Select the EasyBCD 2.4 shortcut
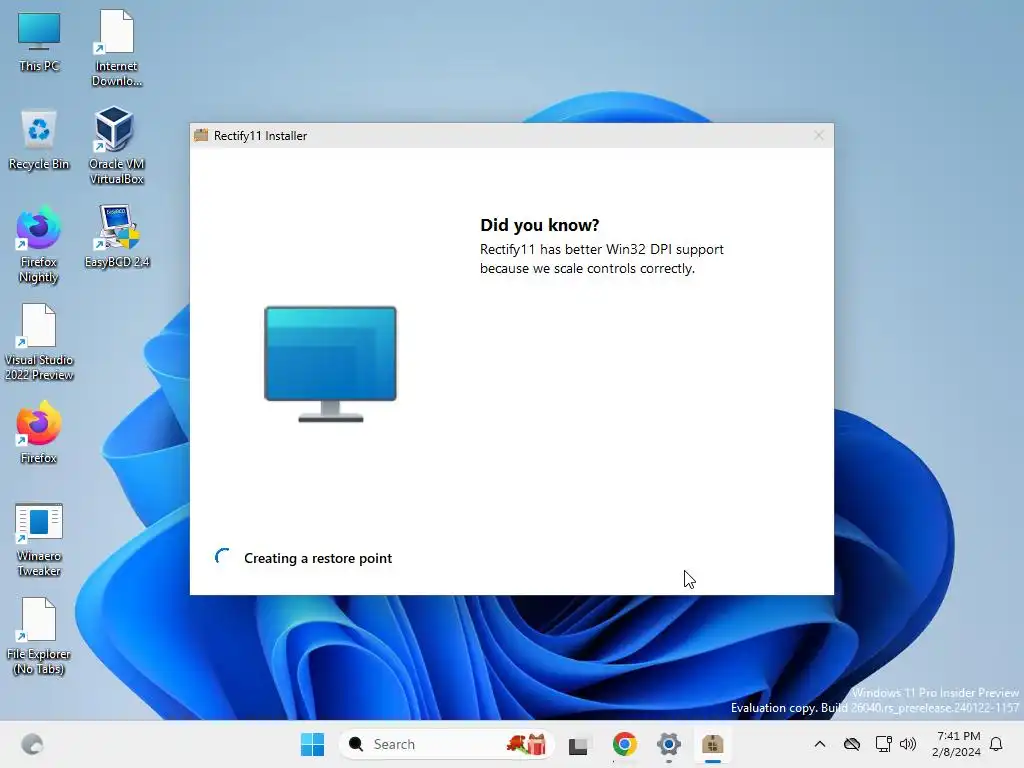This screenshot has height=768, width=1024. coord(117,236)
